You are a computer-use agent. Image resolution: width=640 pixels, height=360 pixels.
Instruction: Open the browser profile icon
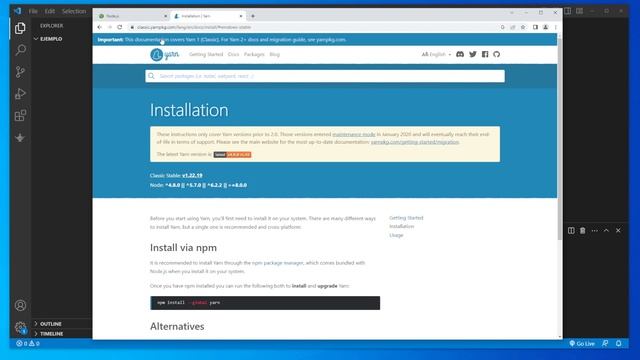[x=545, y=27]
